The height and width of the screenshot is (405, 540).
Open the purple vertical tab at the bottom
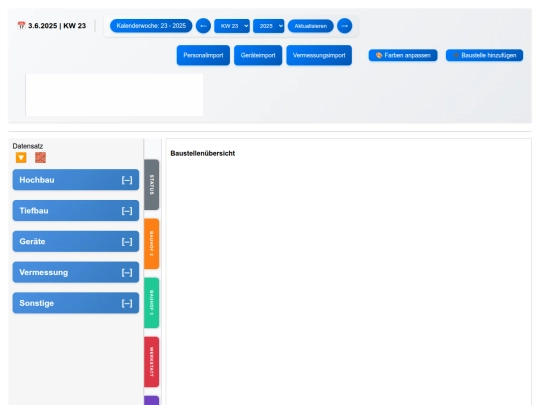(152, 401)
